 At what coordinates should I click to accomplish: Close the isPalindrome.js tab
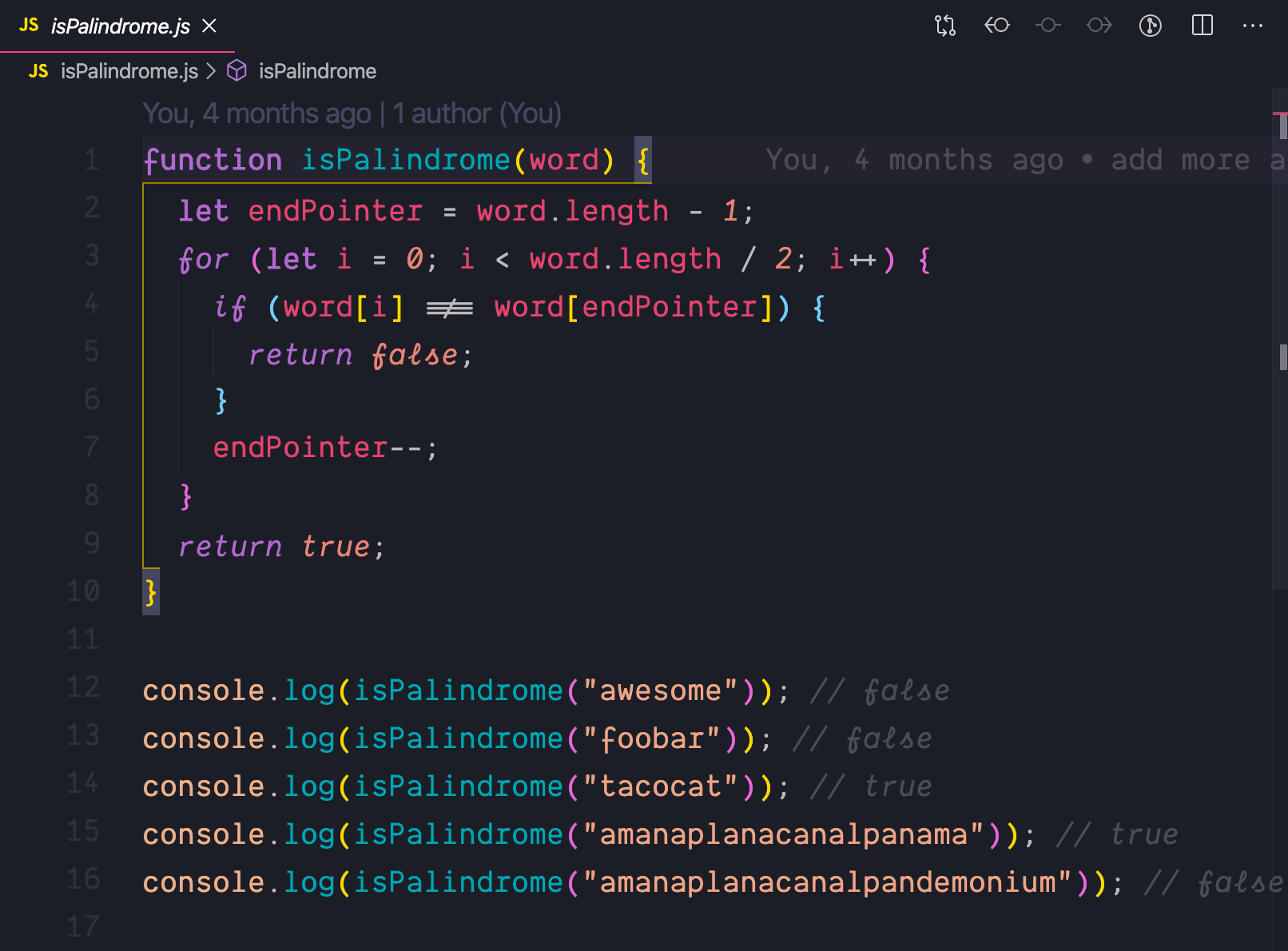coord(208,26)
